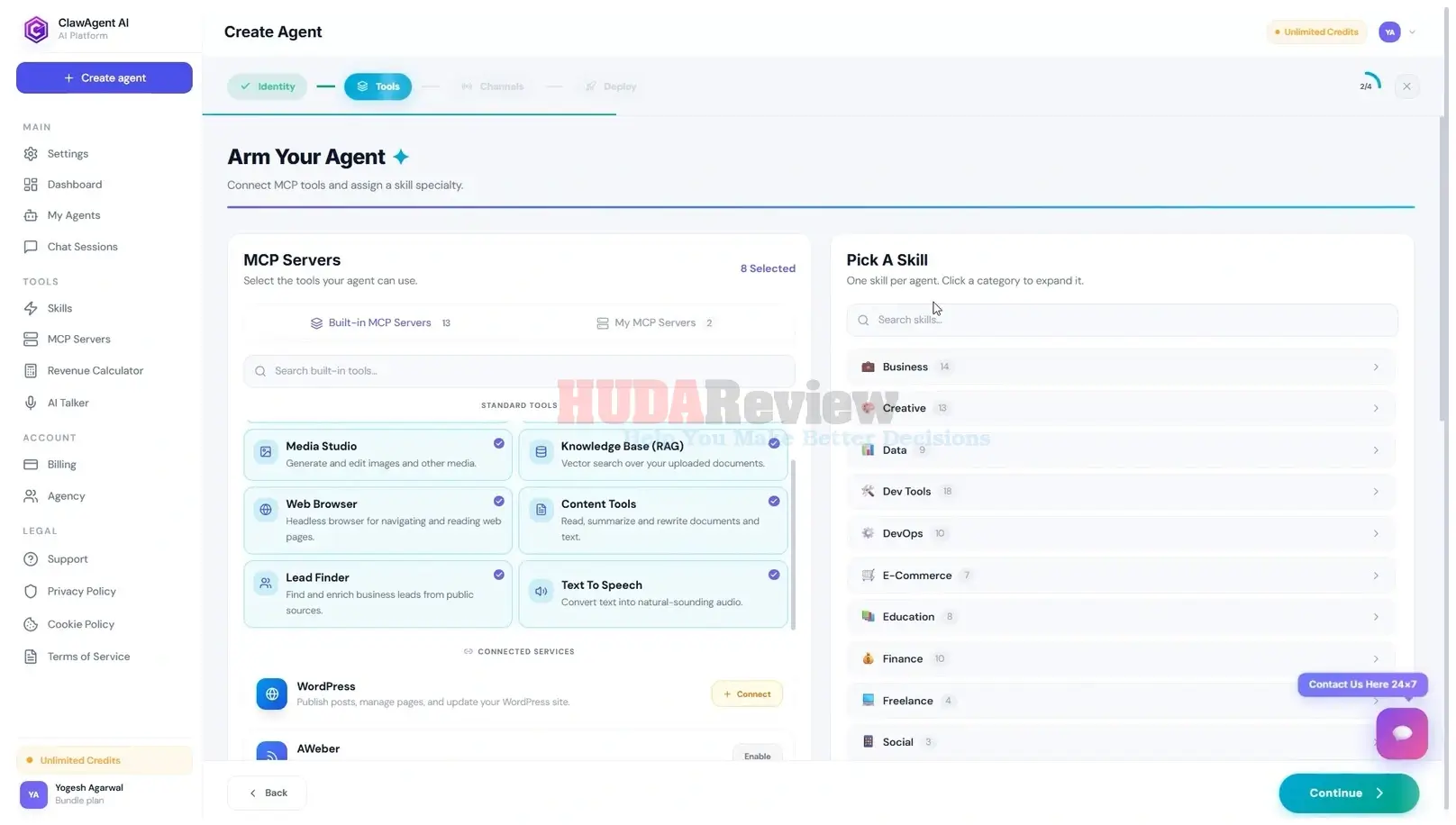Image resolution: width=1456 pixels, height=825 pixels.
Task: Click the My Agents robot icon
Action: 31,215
